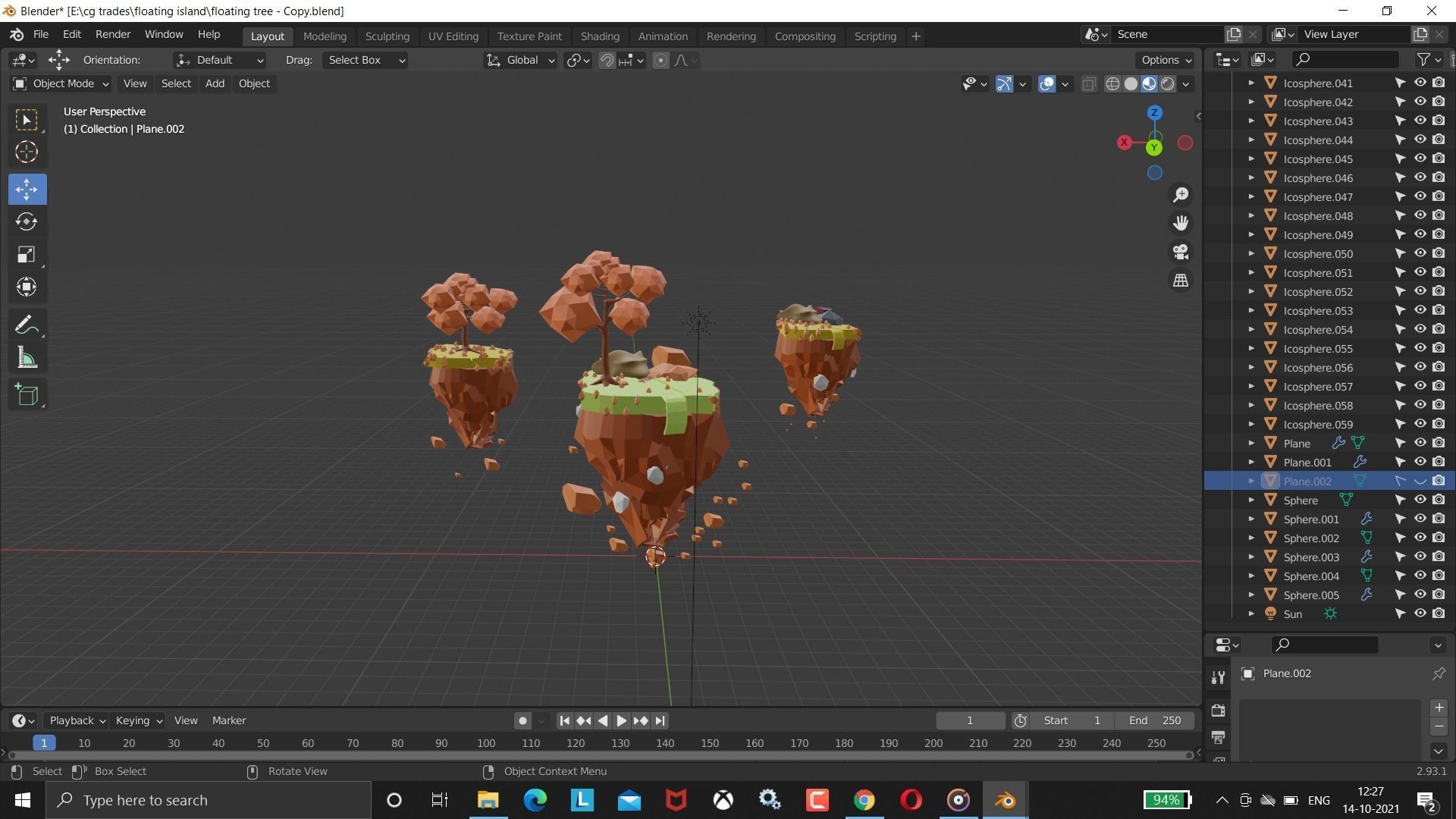Switch to the UV Editing tab

click(453, 36)
